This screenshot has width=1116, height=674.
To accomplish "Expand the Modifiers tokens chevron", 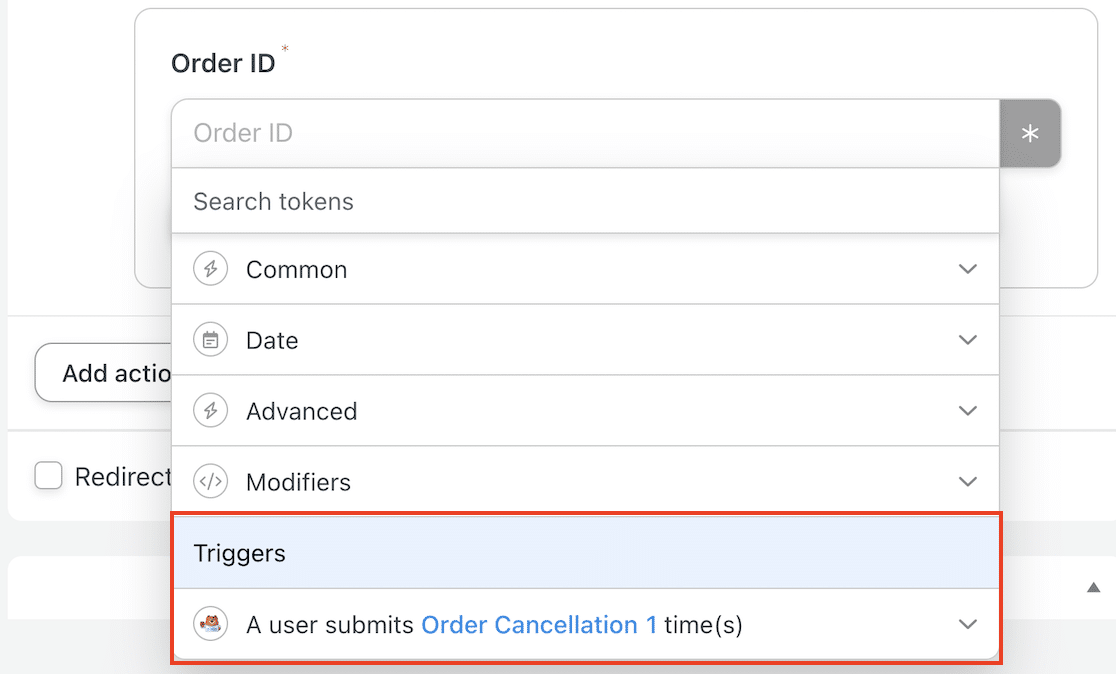I will click(x=967, y=482).
